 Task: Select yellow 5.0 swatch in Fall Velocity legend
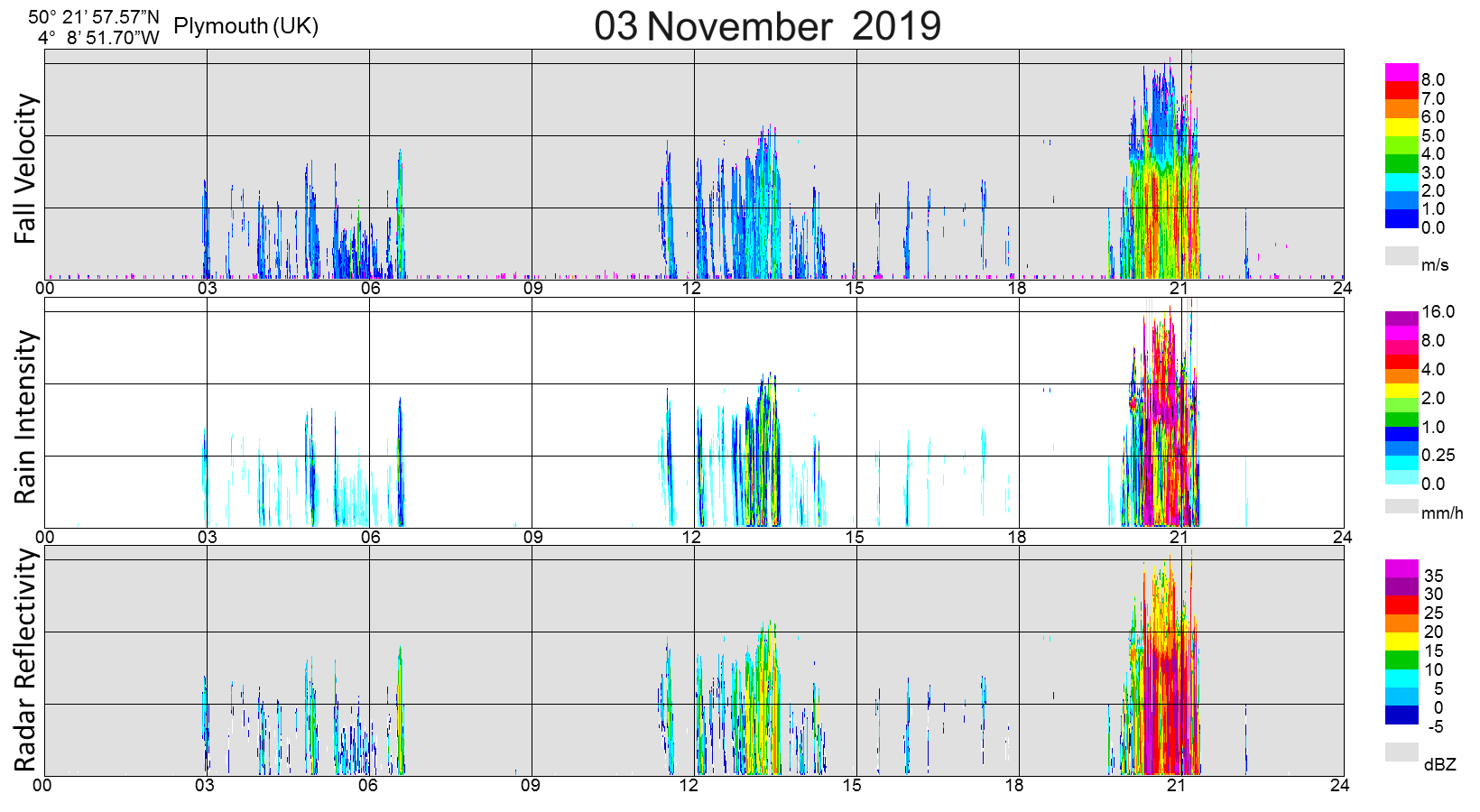pos(1401,127)
